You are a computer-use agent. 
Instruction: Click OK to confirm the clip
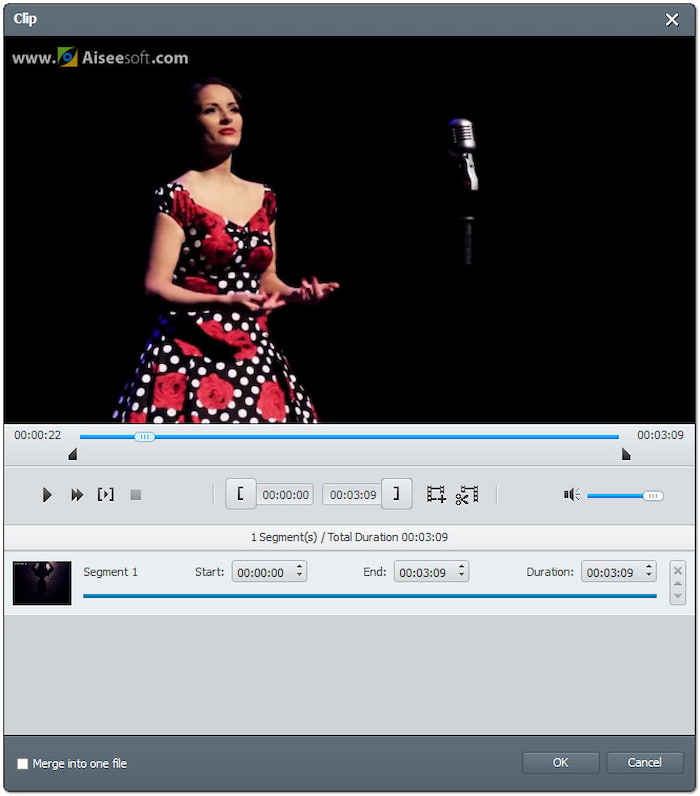click(x=560, y=763)
